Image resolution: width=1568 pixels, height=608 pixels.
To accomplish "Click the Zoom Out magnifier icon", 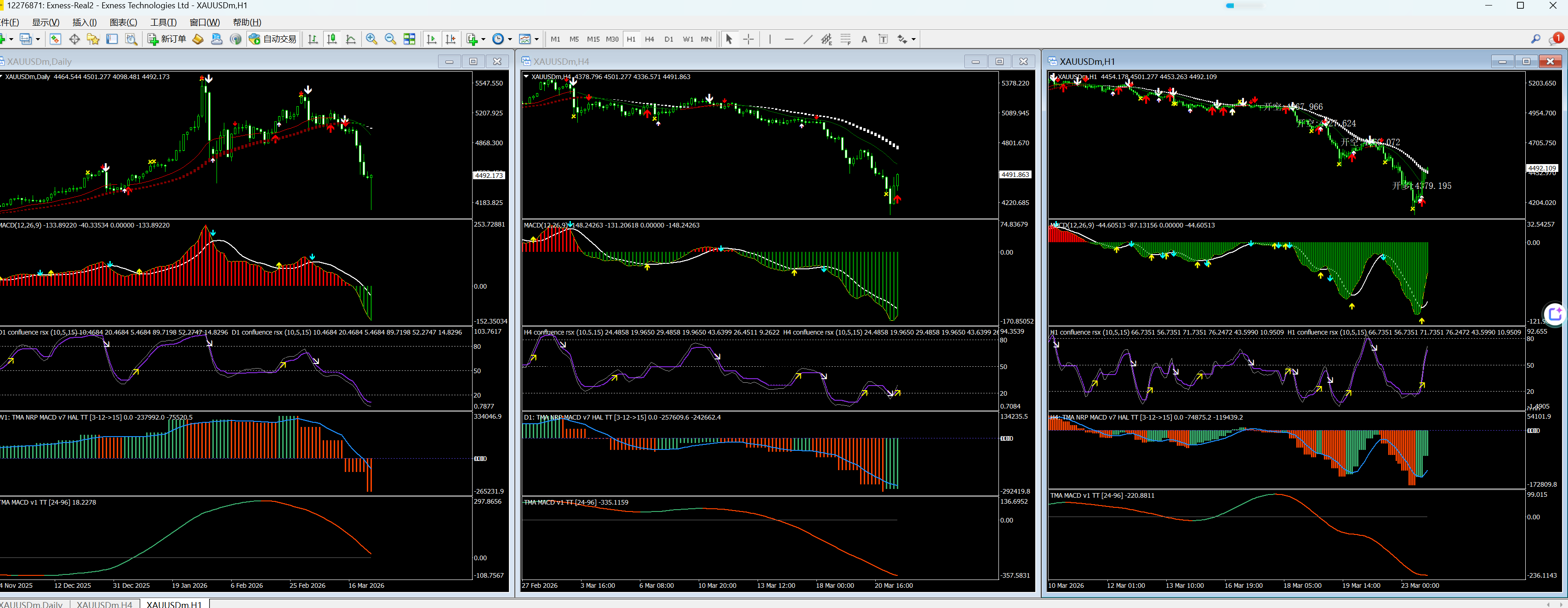I will (x=390, y=39).
